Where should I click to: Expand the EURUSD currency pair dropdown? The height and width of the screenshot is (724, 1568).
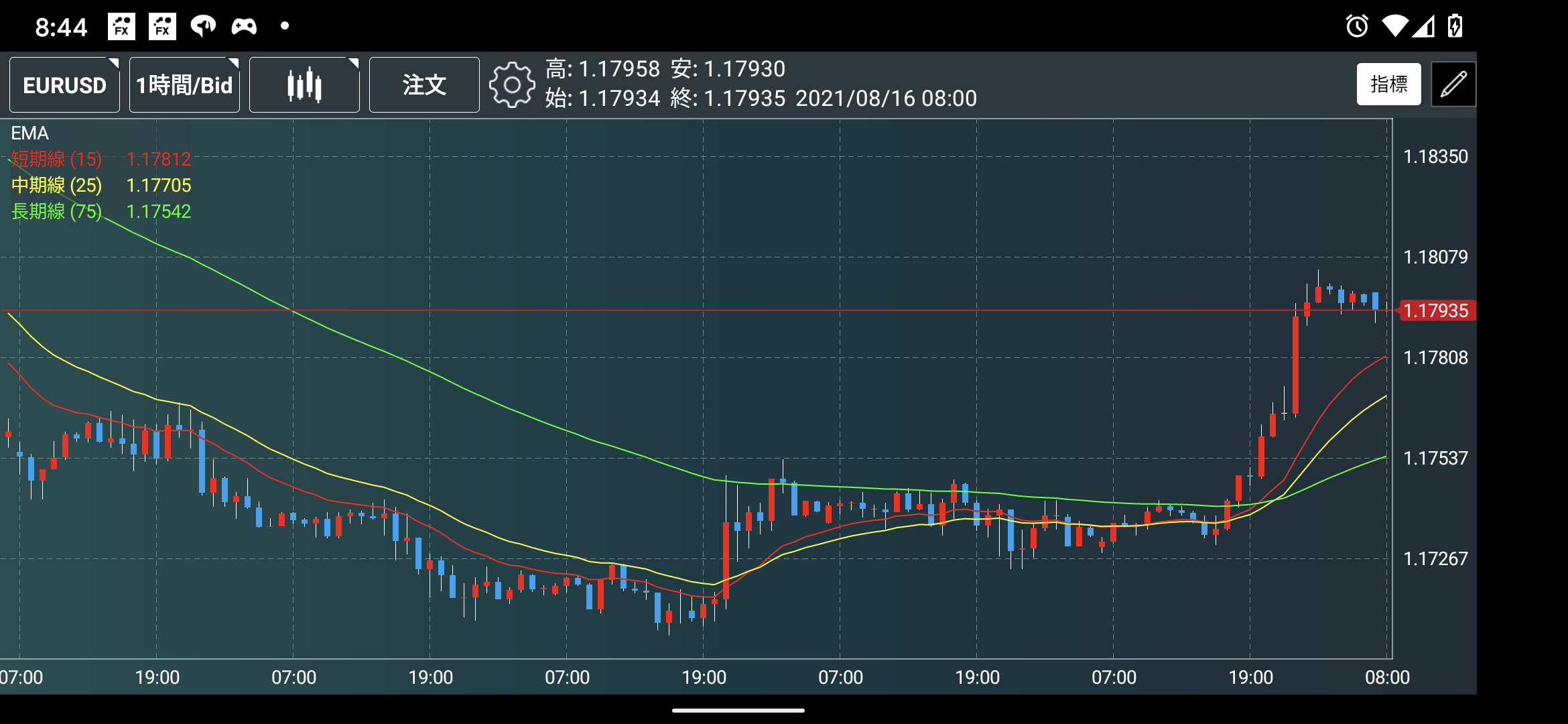64,84
